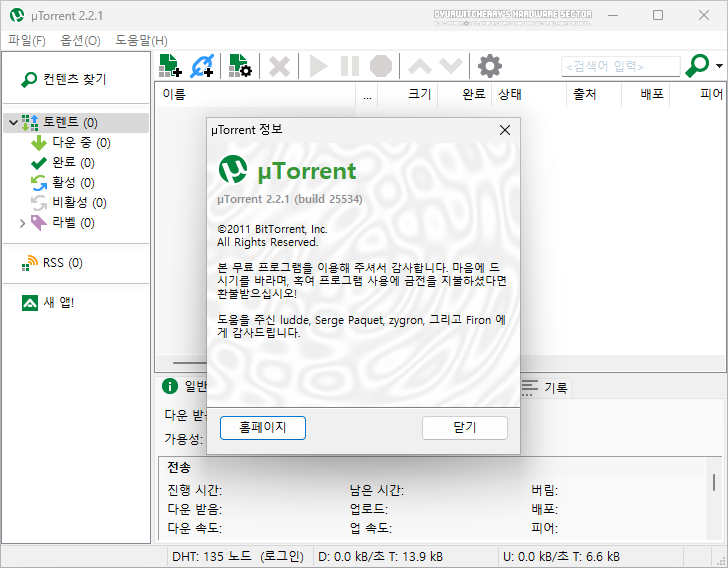Click the Remove torrent X icon

[x=280, y=66]
